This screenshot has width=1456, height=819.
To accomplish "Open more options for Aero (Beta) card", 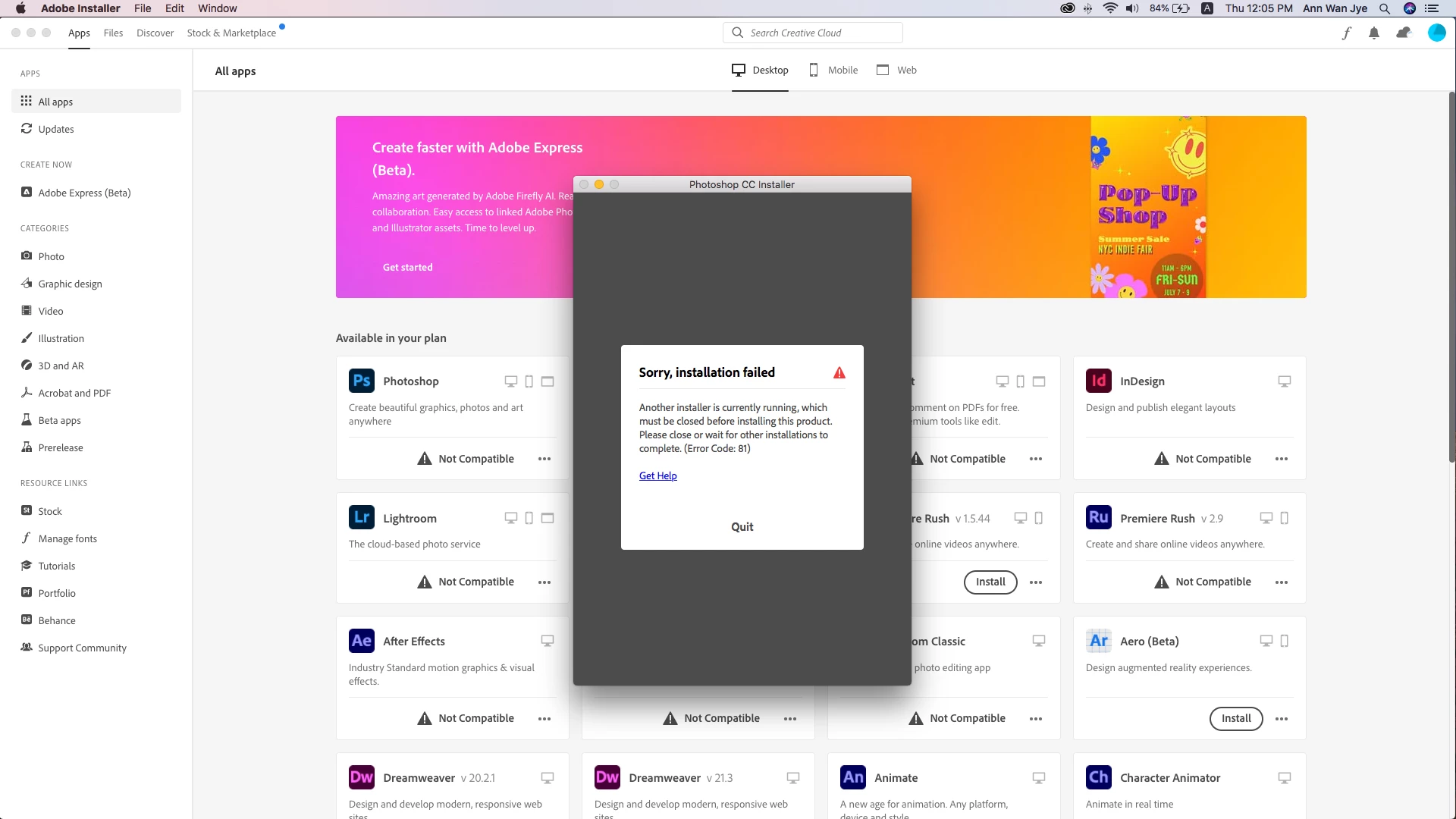I will click(1282, 719).
